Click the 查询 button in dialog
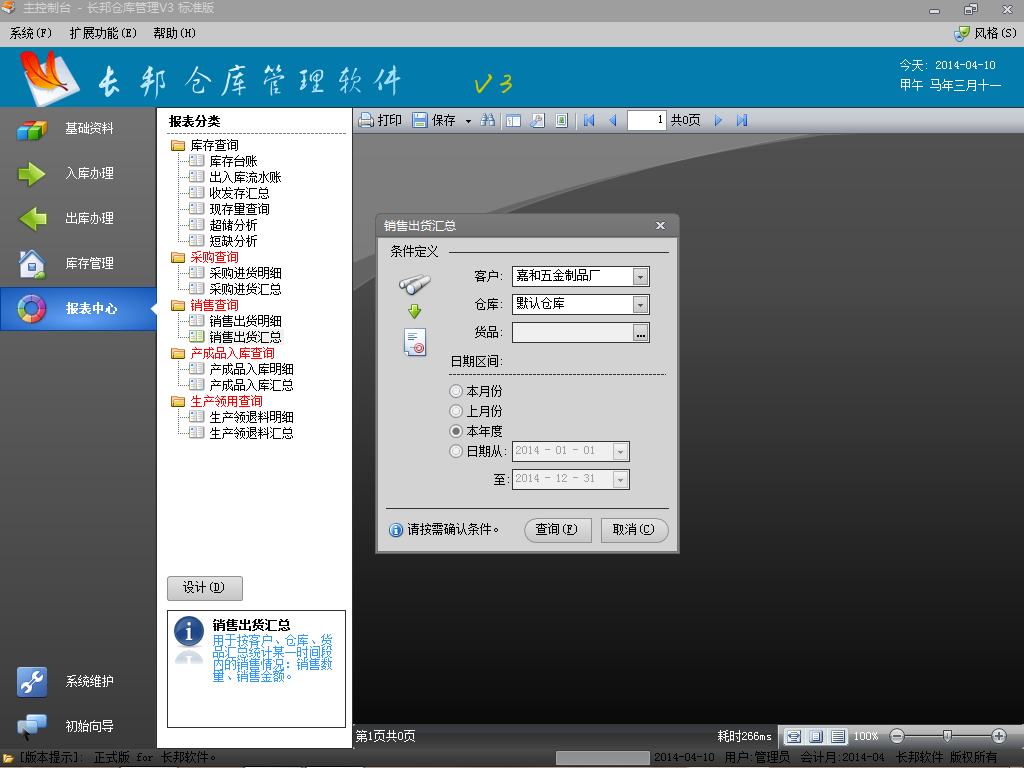1024x768 pixels. click(557, 530)
